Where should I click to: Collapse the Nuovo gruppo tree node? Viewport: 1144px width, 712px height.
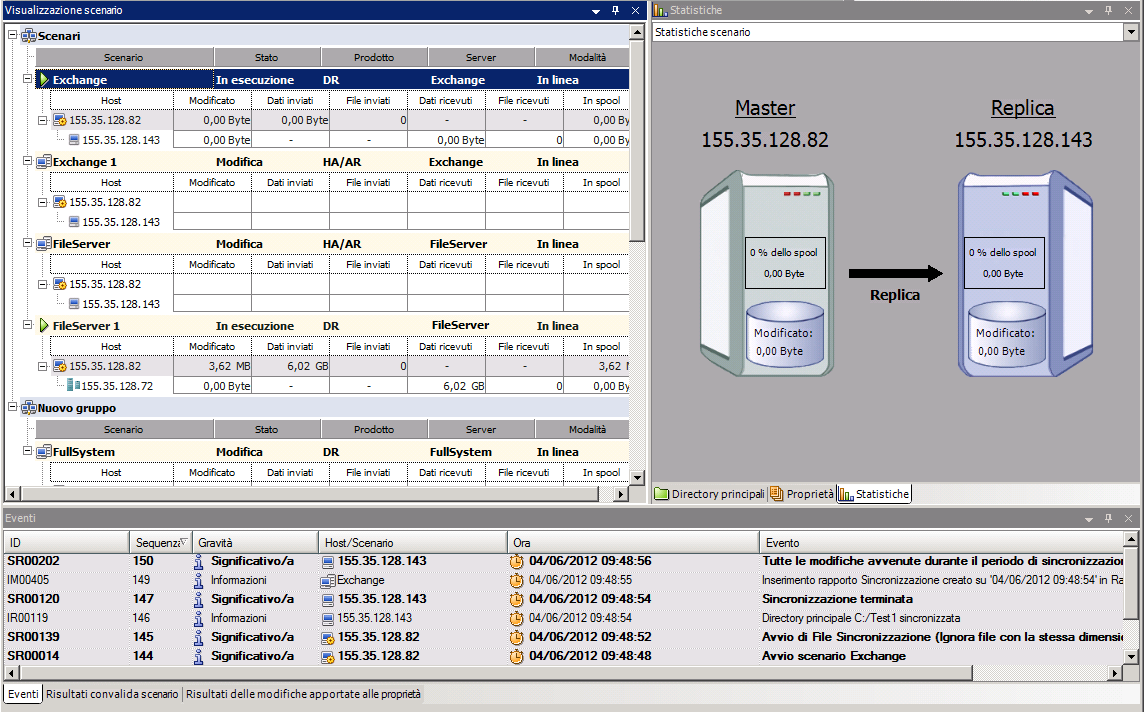pyautogui.click(x=13, y=408)
